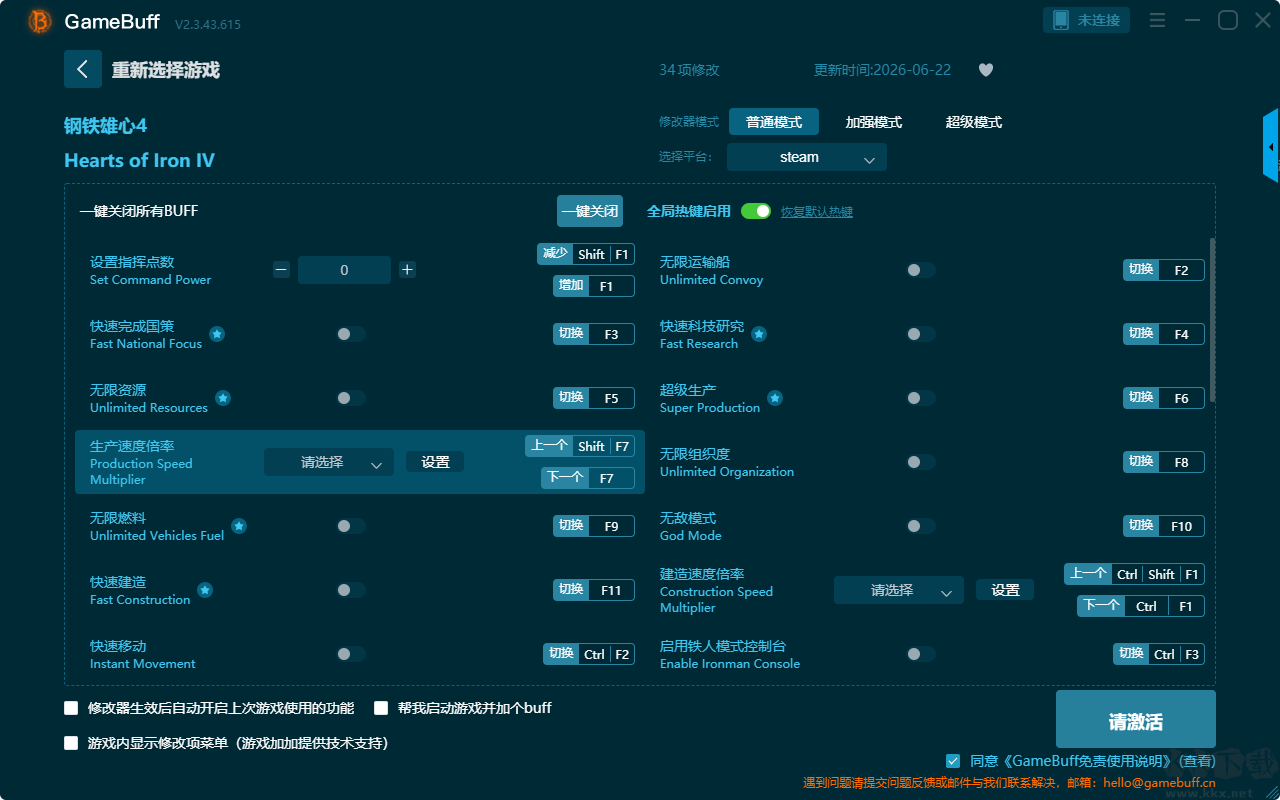Click the vertical scrollbar of cheat list
This screenshot has height=800, width=1280.
click(x=1213, y=320)
